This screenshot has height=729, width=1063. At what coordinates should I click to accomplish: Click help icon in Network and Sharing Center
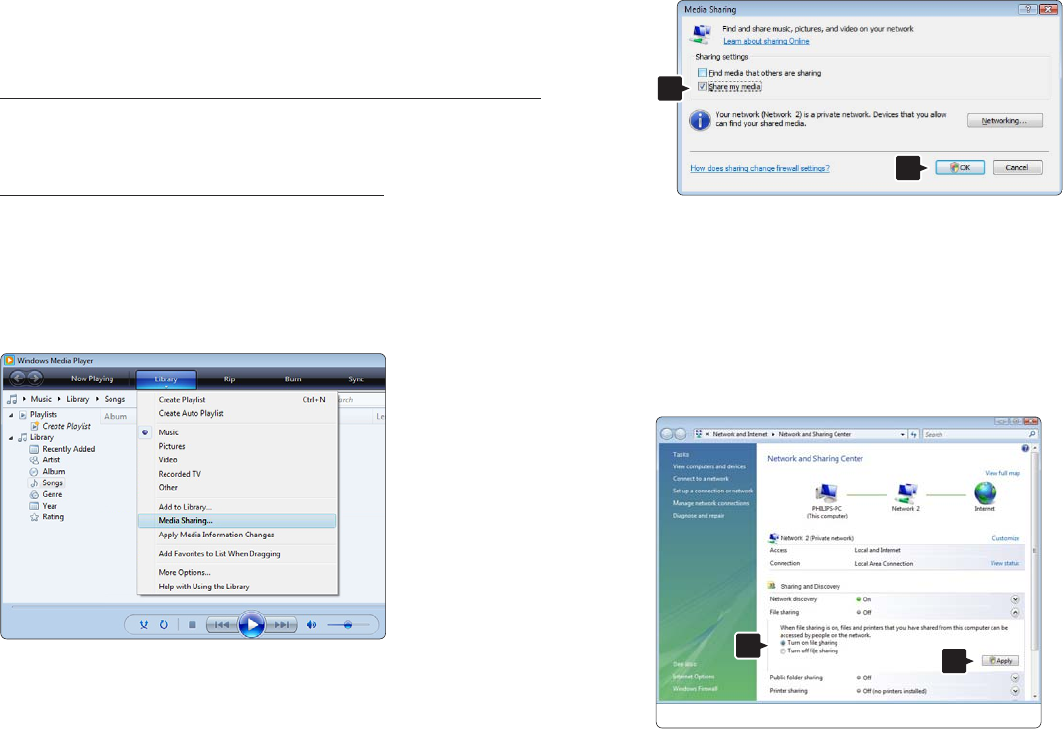coord(1025,448)
